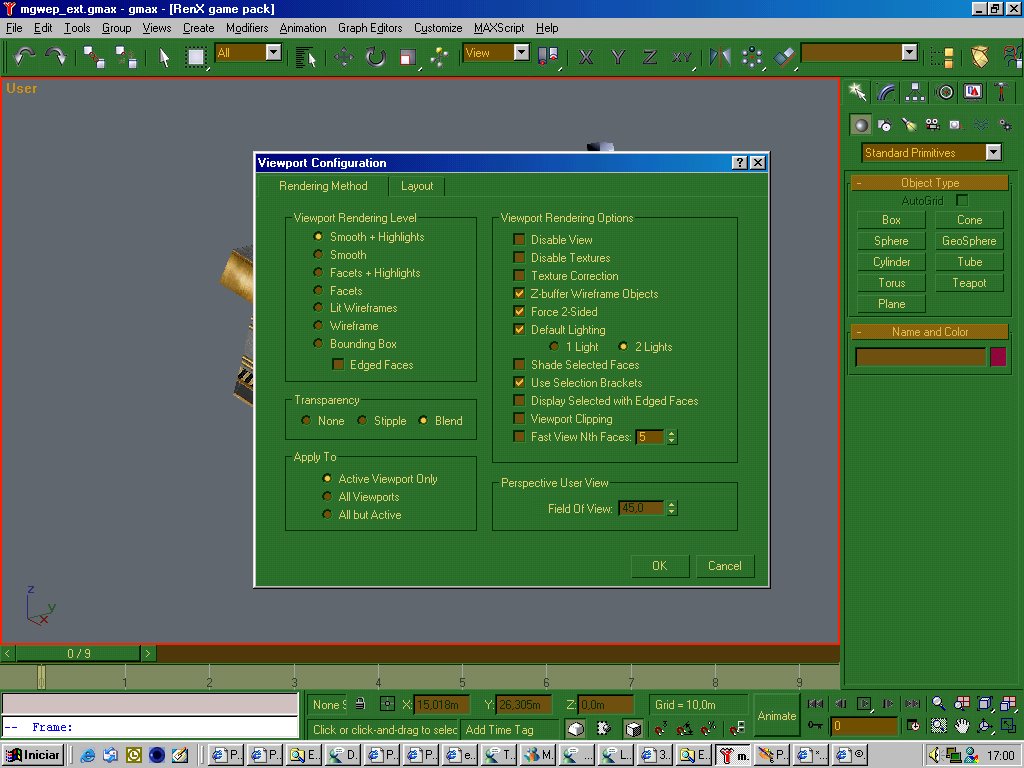
Task: Open the object color swatch
Action: coord(998,357)
